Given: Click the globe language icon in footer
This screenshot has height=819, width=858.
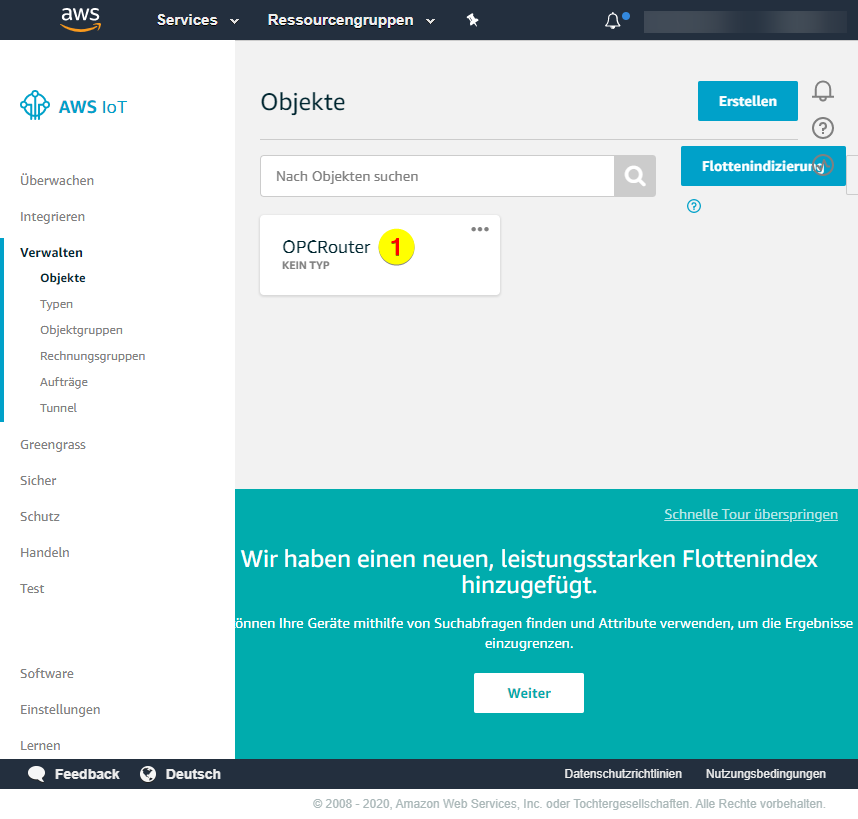Looking at the screenshot, I should [x=148, y=774].
